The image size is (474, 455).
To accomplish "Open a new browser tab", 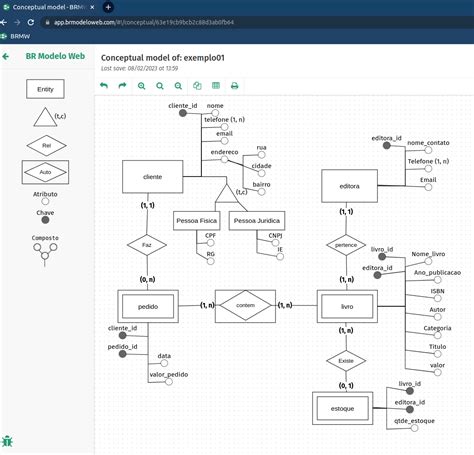I will pyautogui.click(x=108, y=7).
